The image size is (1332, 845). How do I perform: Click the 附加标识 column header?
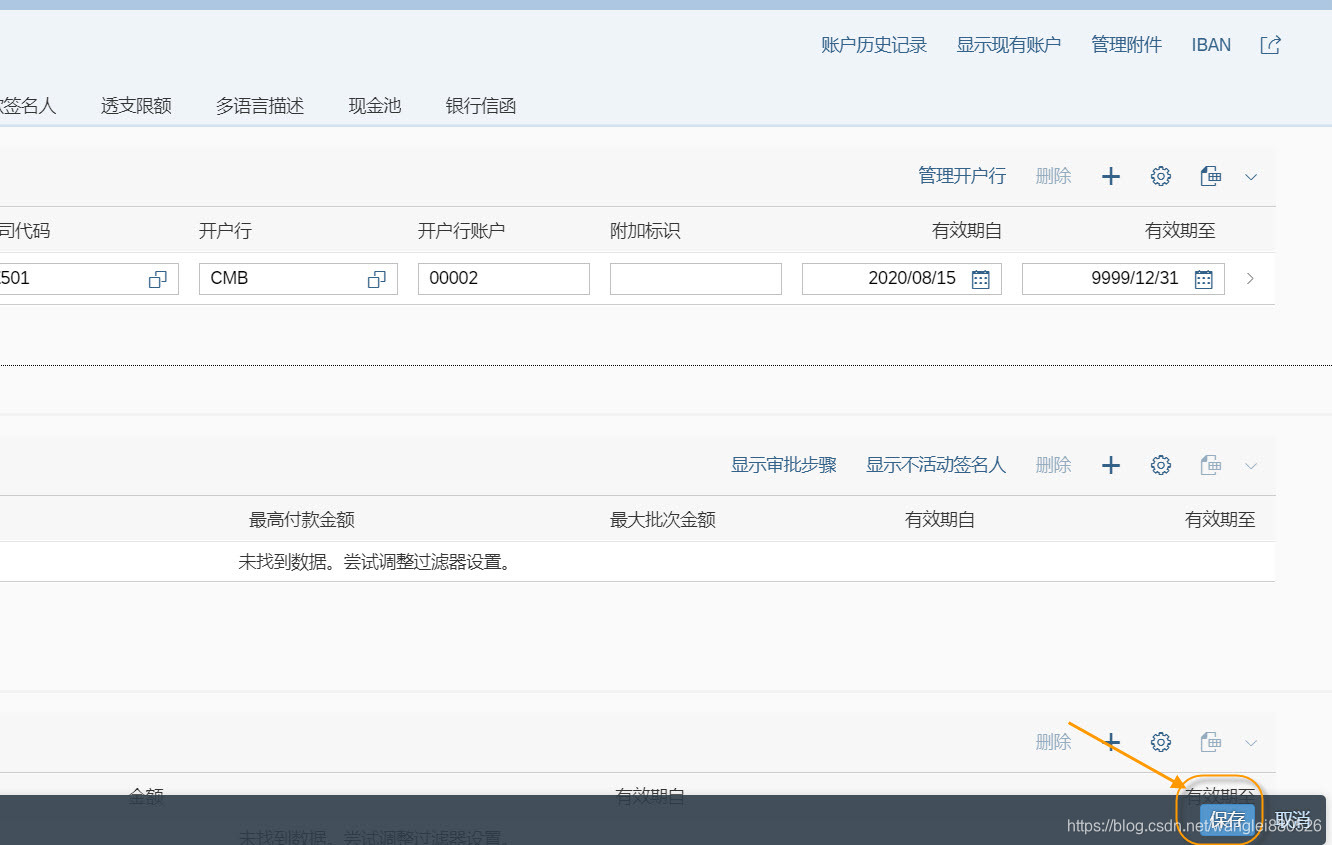coord(645,231)
